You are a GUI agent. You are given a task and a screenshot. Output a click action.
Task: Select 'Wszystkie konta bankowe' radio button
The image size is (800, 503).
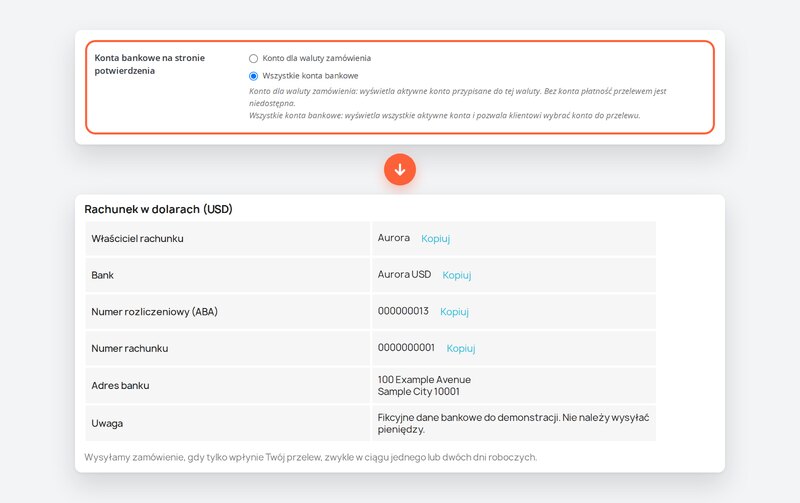pos(253,76)
